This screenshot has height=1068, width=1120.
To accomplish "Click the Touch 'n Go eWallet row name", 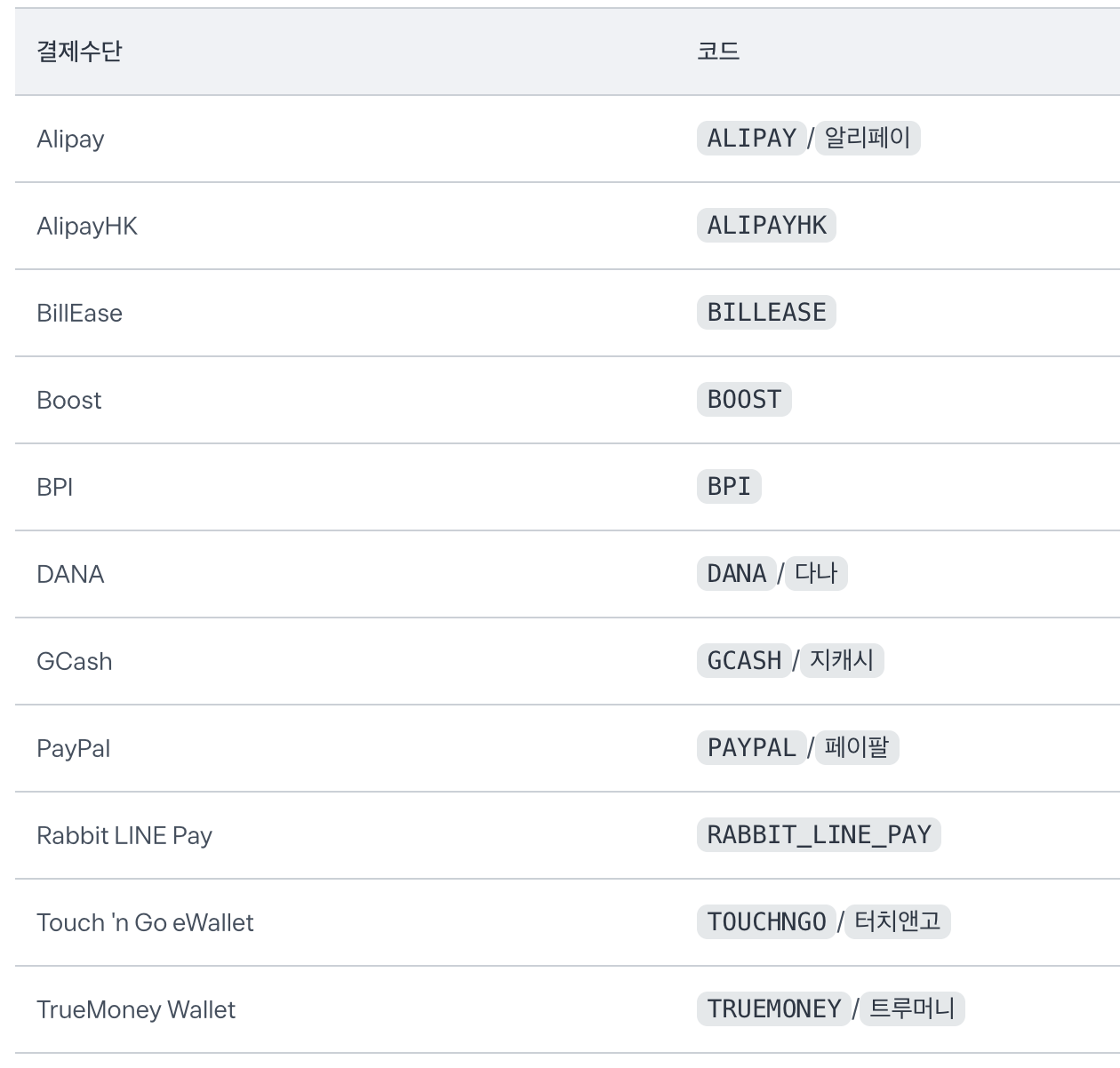I will click(145, 922).
